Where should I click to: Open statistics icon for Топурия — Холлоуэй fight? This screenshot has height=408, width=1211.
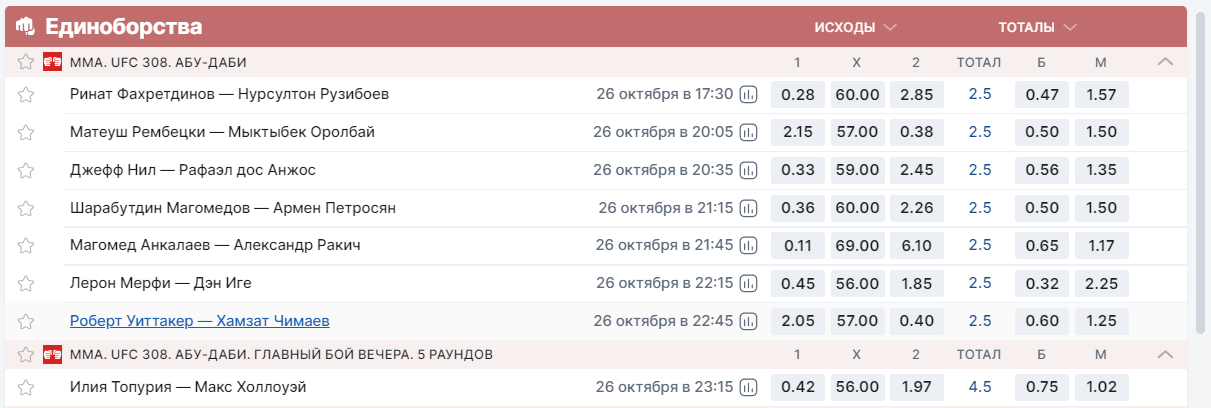click(749, 387)
